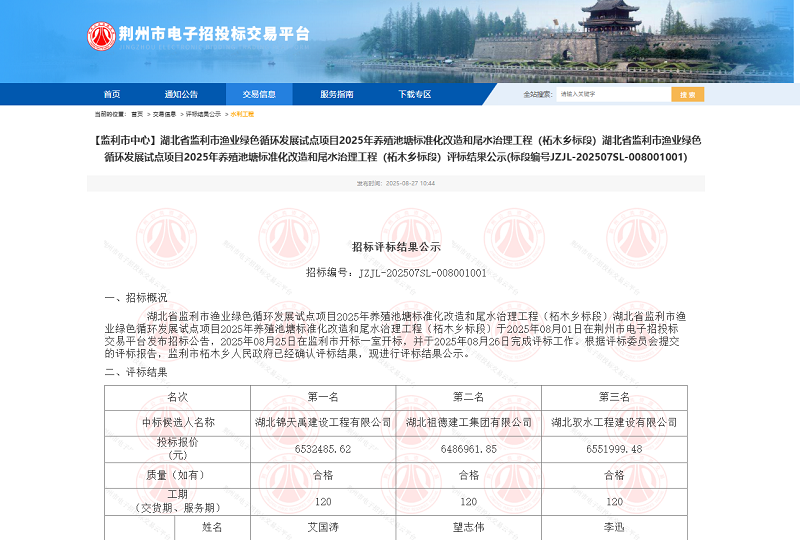Focus the 全站搜索 keyword input field

point(612,94)
